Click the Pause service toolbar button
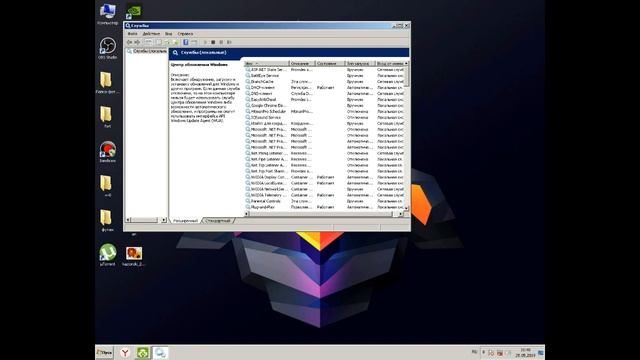Viewport: 640px width, 360px height. pos(221,42)
